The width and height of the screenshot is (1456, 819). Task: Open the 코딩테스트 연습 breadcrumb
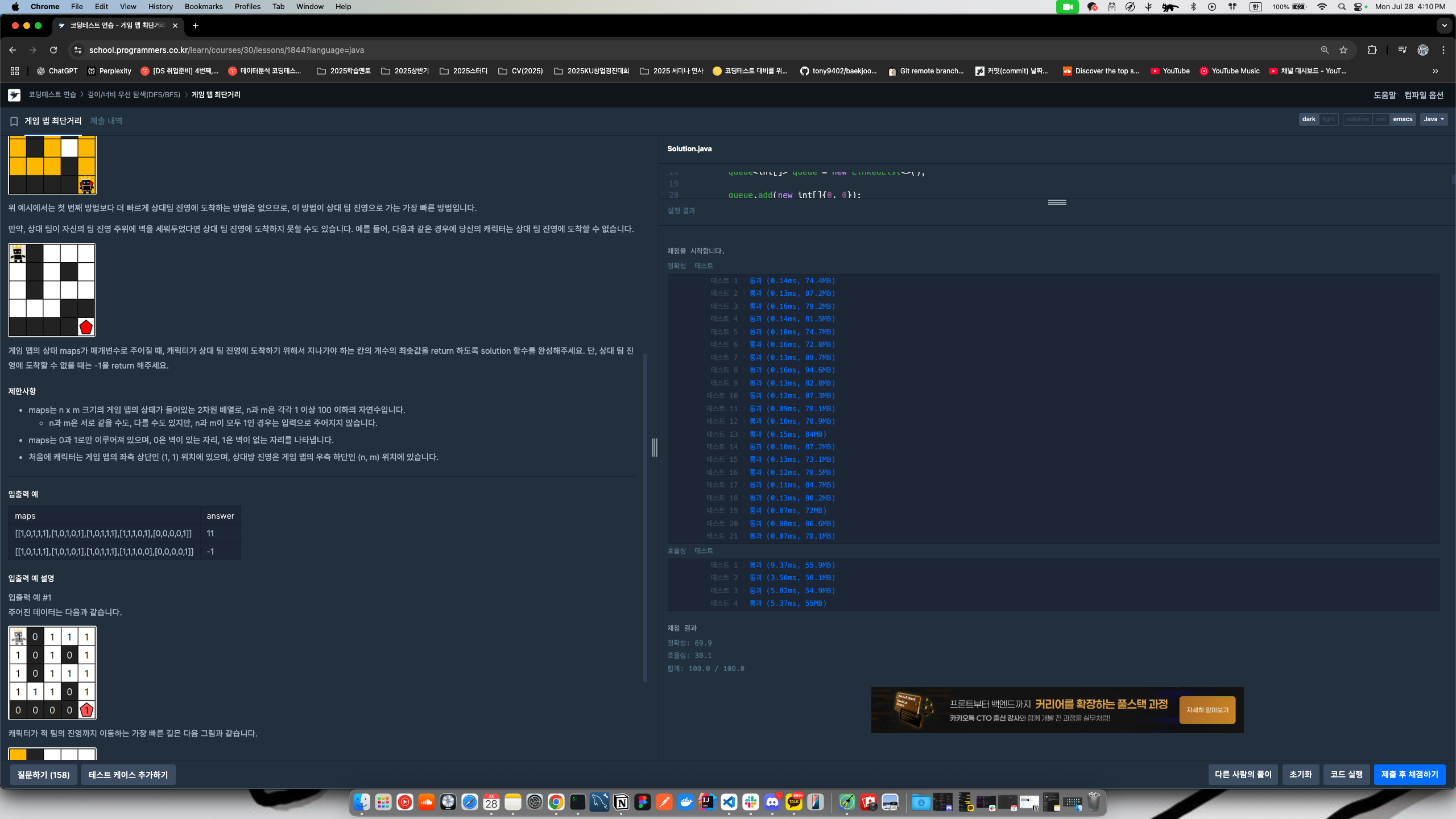[x=52, y=95]
